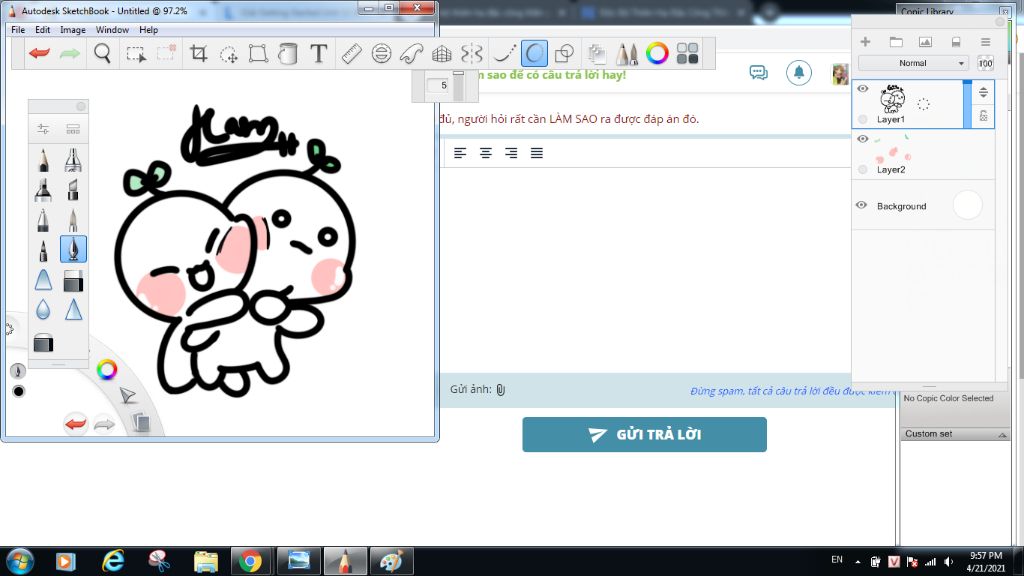Open the Help menu
The height and width of the screenshot is (576, 1024).
pyautogui.click(x=148, y=30)
